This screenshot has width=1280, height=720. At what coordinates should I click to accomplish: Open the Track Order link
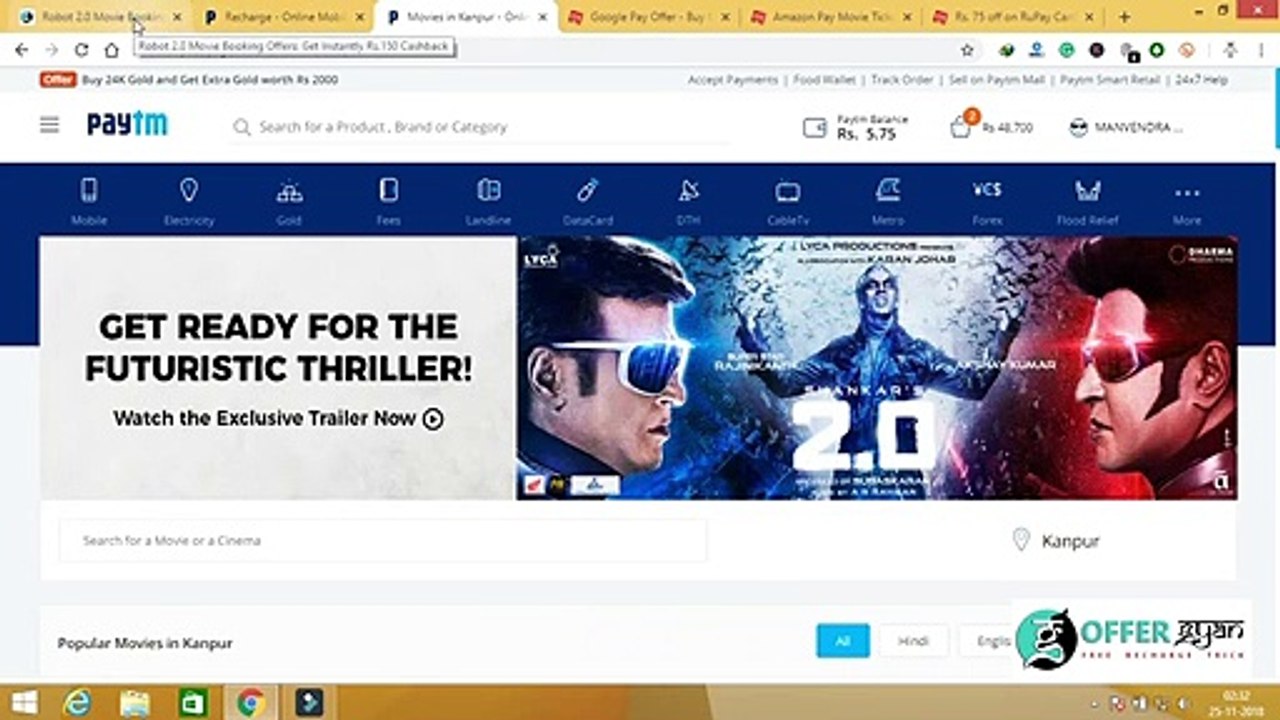coord(902,80)
